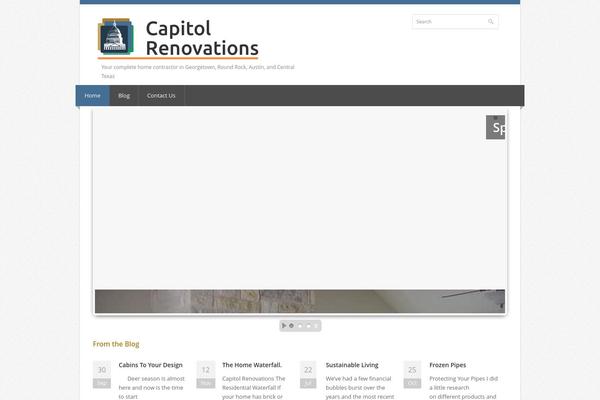Open the Cabins To Your Design post
600x400 pixels.
150,365
